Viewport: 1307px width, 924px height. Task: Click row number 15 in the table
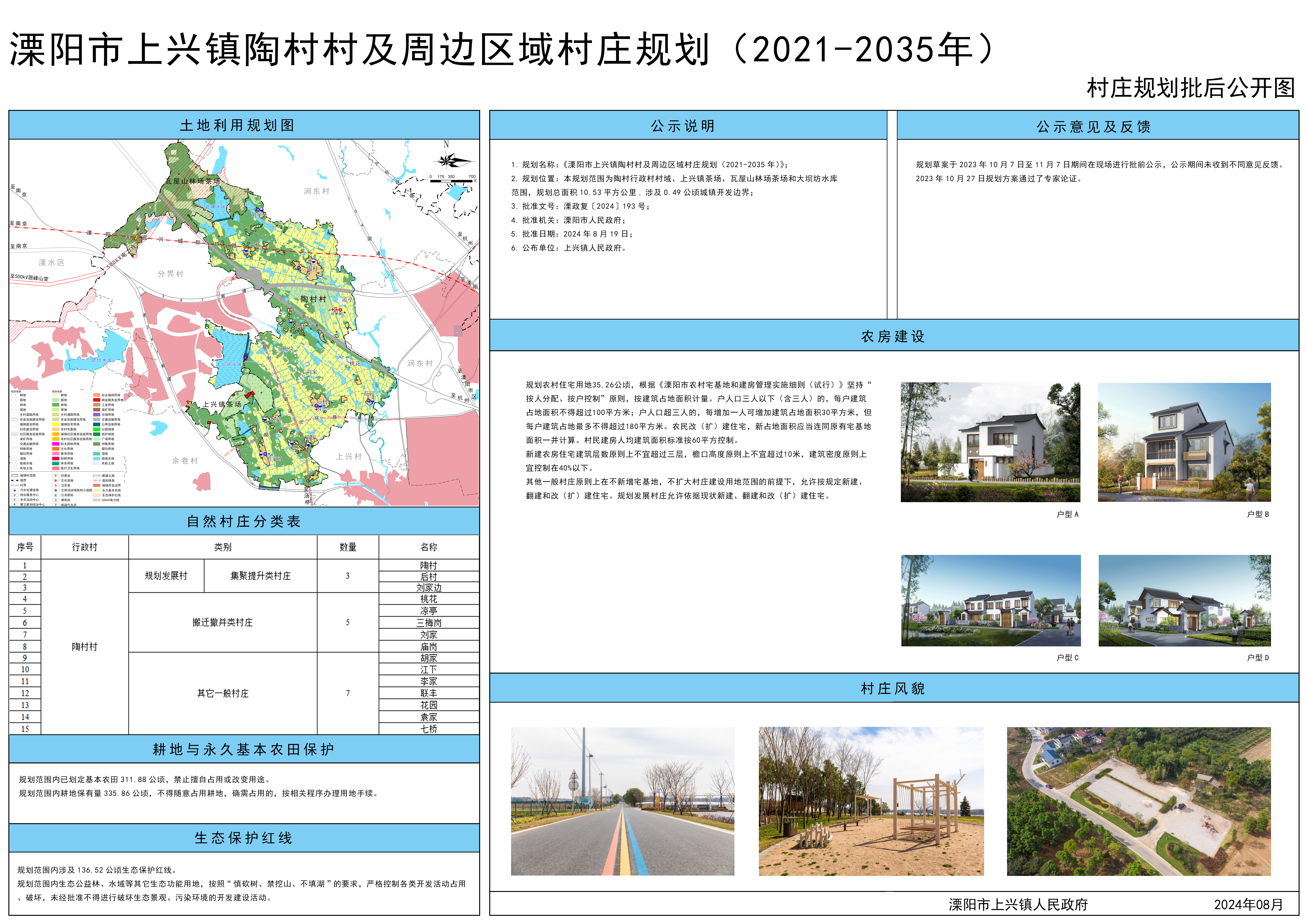point(25,729)
